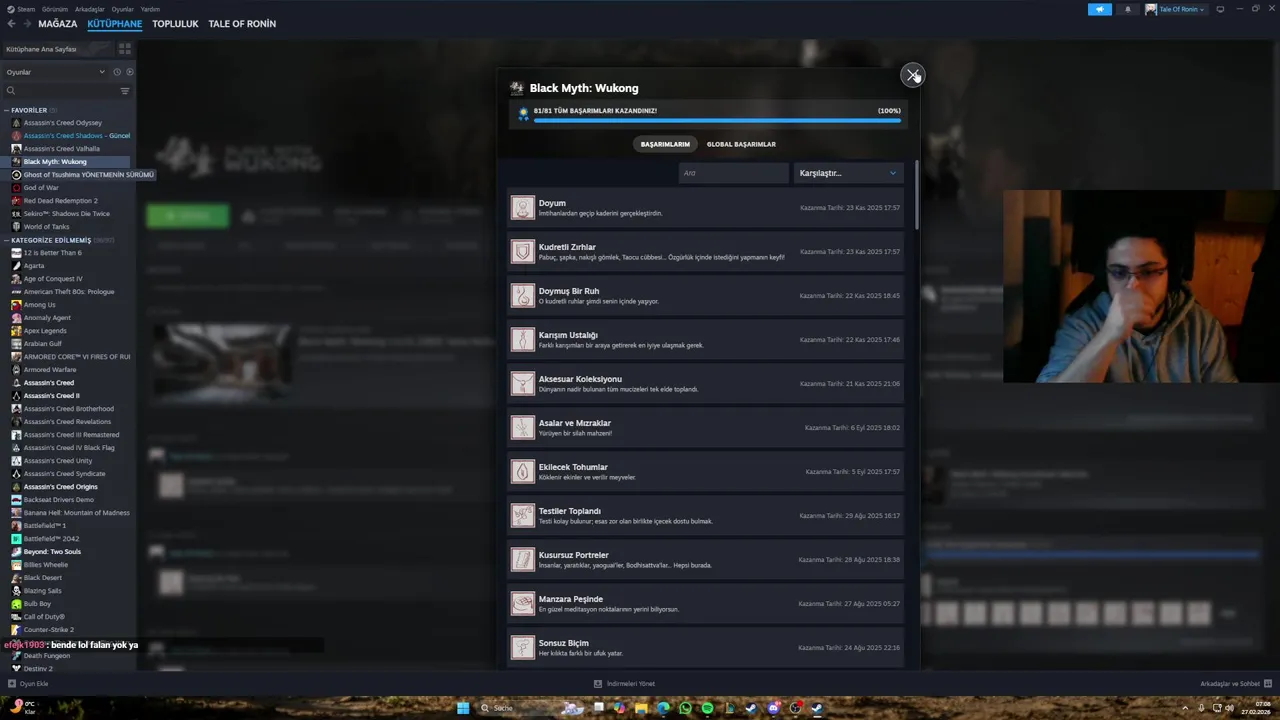
Task: Click the forward navigation arrow
Action: [x=26, y=24]
